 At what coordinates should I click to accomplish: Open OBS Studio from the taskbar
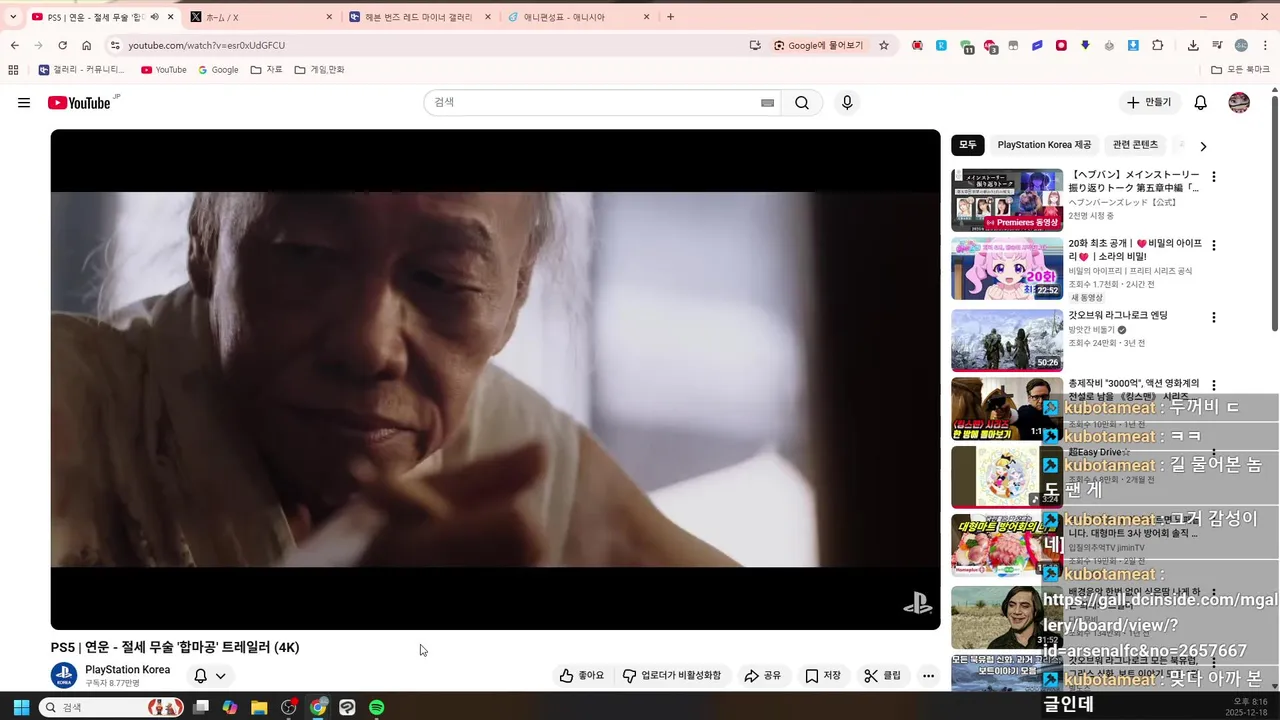(x=289, y=707)
